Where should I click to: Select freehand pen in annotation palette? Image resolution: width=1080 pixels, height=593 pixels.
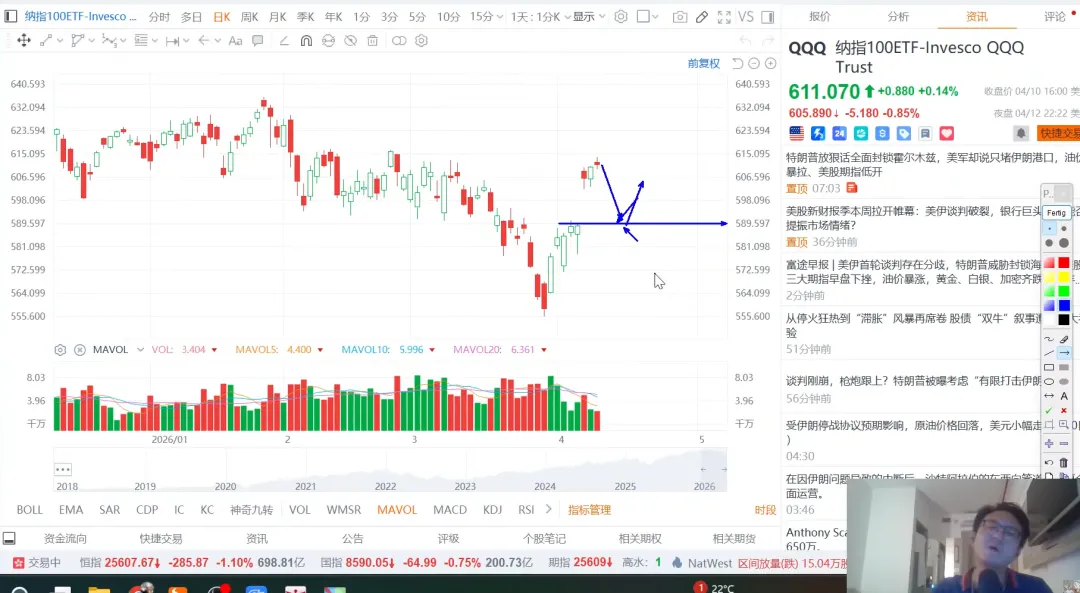point(1048,339)
